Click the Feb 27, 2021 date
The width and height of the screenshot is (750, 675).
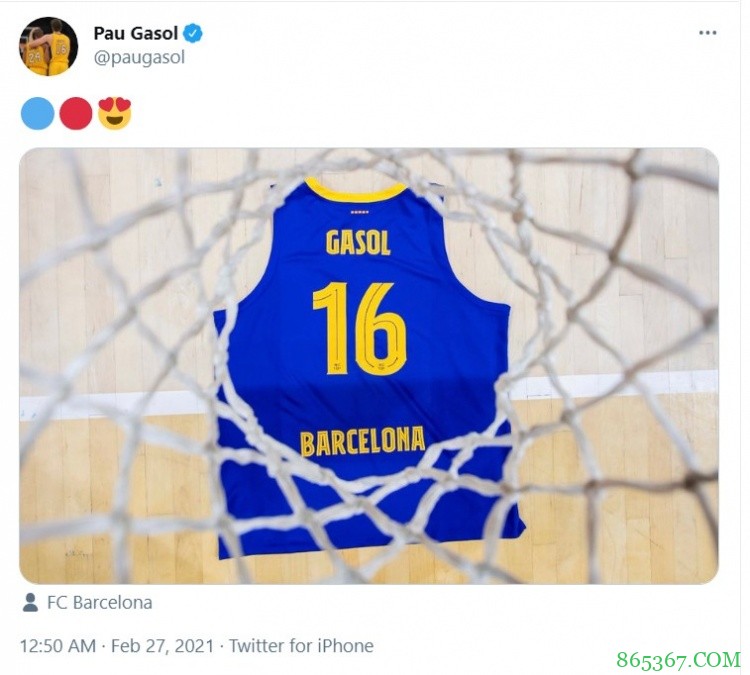pos(165,646)
